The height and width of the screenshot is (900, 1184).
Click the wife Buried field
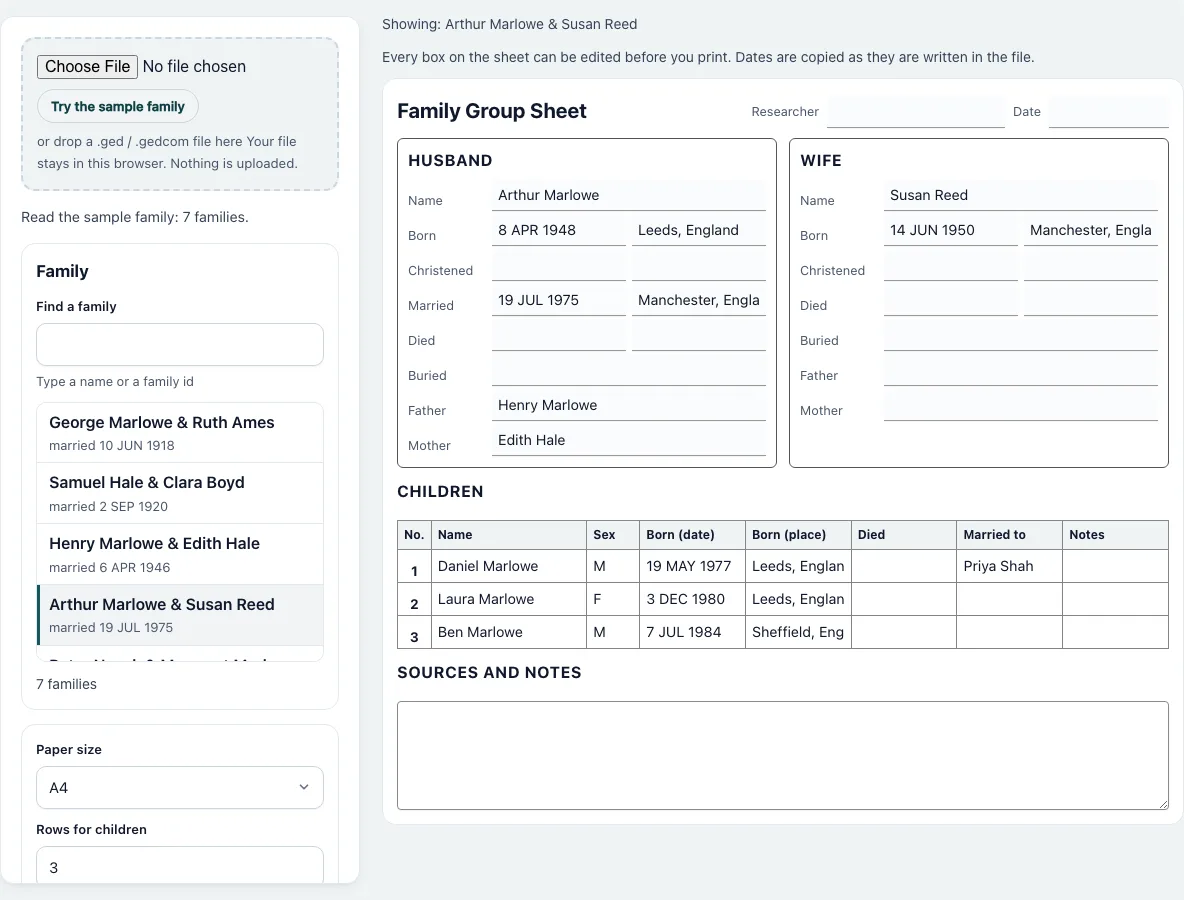pos(1021,335)
